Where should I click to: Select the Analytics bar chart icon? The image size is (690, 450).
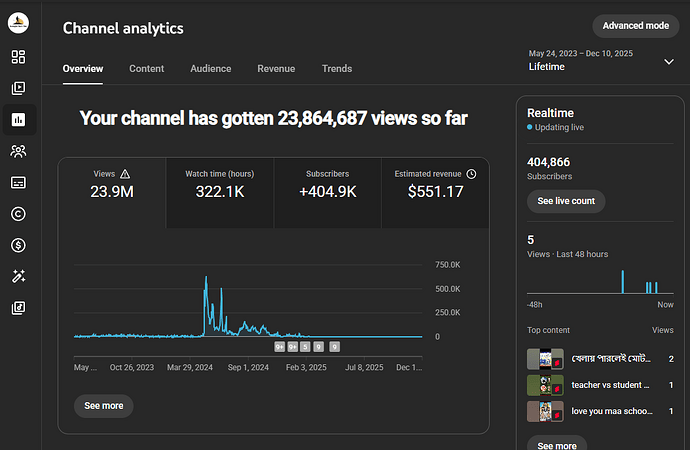pos(18,120)
